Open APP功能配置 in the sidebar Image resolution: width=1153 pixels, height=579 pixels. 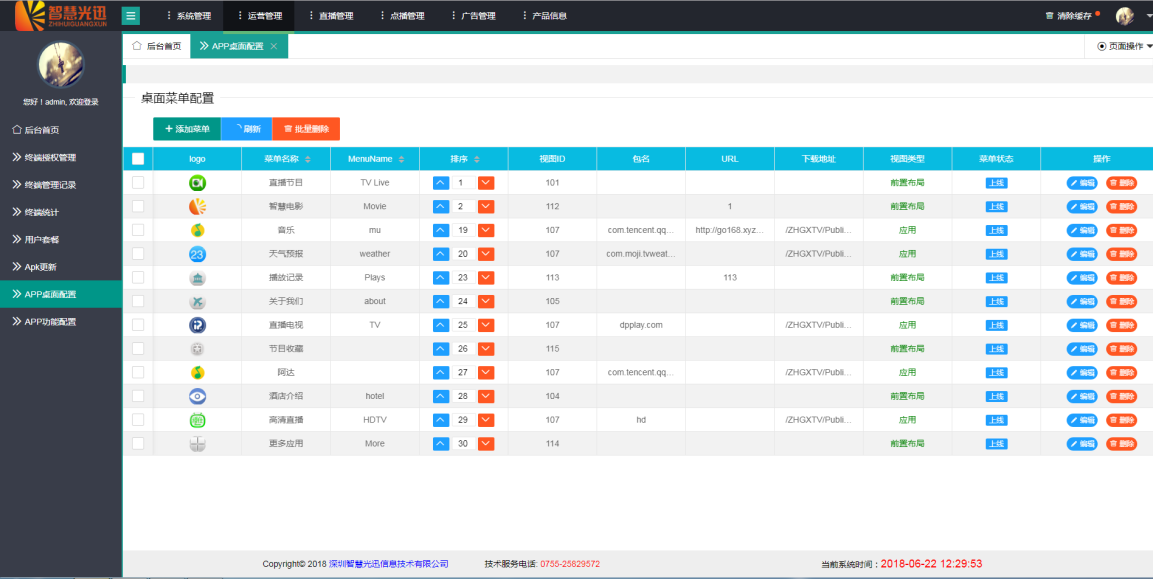coord(61,322)
